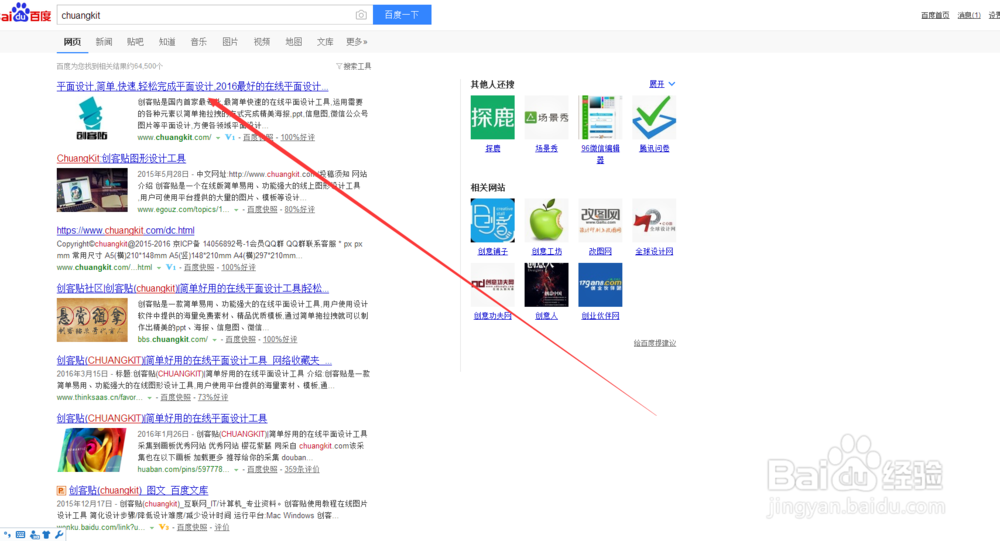Screen dimensions: 1000x541
Task: Click the keyboard icon in bottom toolbar
Action: 20,535
